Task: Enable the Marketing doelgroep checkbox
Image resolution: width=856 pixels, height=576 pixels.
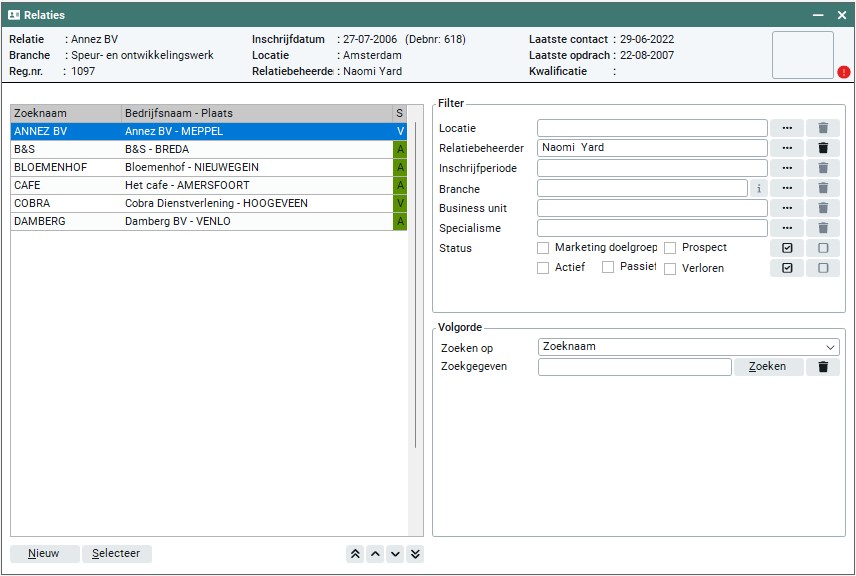Action: (x=543, y=248)
